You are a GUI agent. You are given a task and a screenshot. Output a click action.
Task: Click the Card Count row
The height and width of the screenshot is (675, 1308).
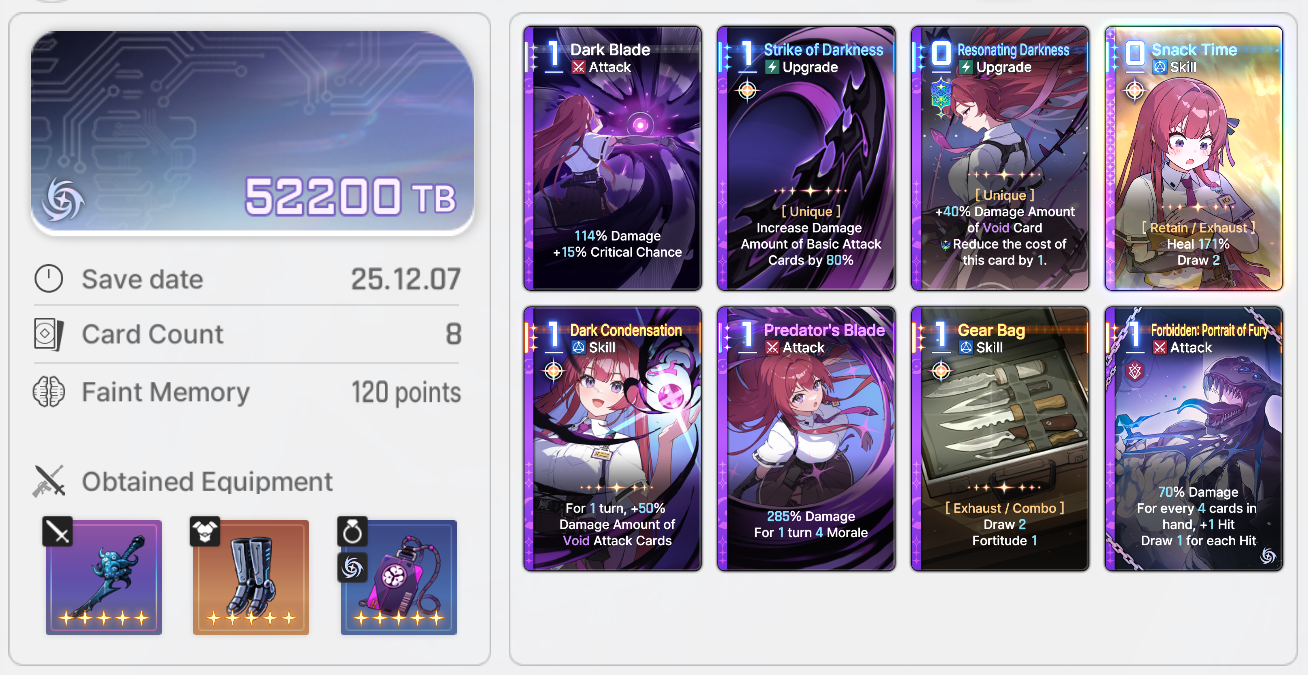click(x=247, y=334)
